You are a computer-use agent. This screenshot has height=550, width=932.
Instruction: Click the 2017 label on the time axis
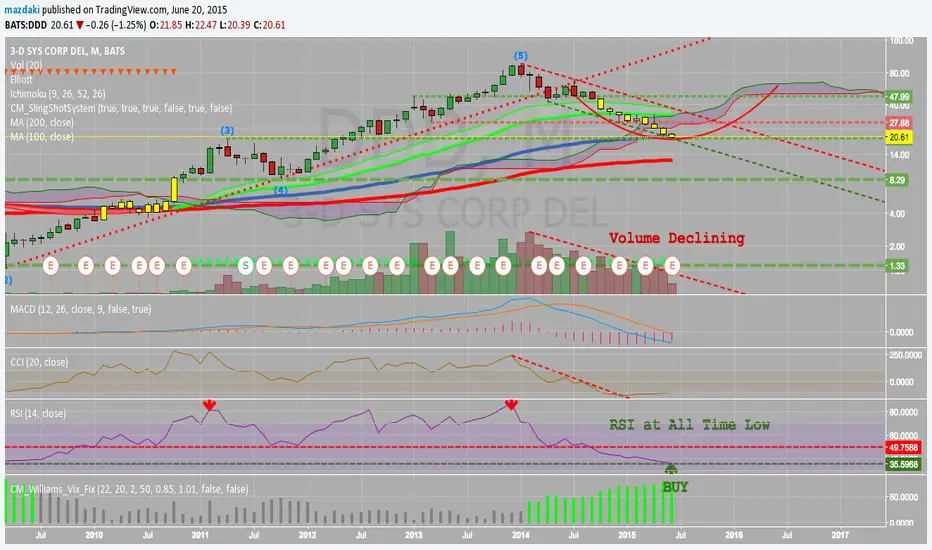pos(840,535)
